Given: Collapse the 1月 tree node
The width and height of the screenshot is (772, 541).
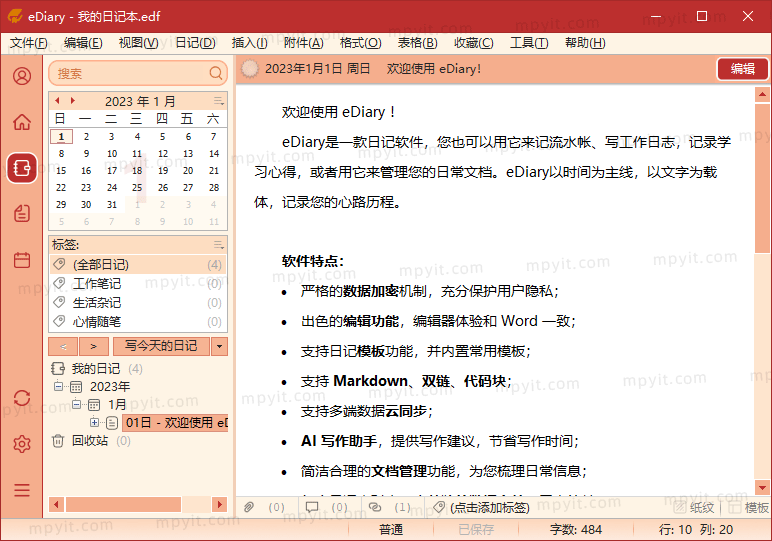Looking at the screenshot, I should [x=76, y=404].
